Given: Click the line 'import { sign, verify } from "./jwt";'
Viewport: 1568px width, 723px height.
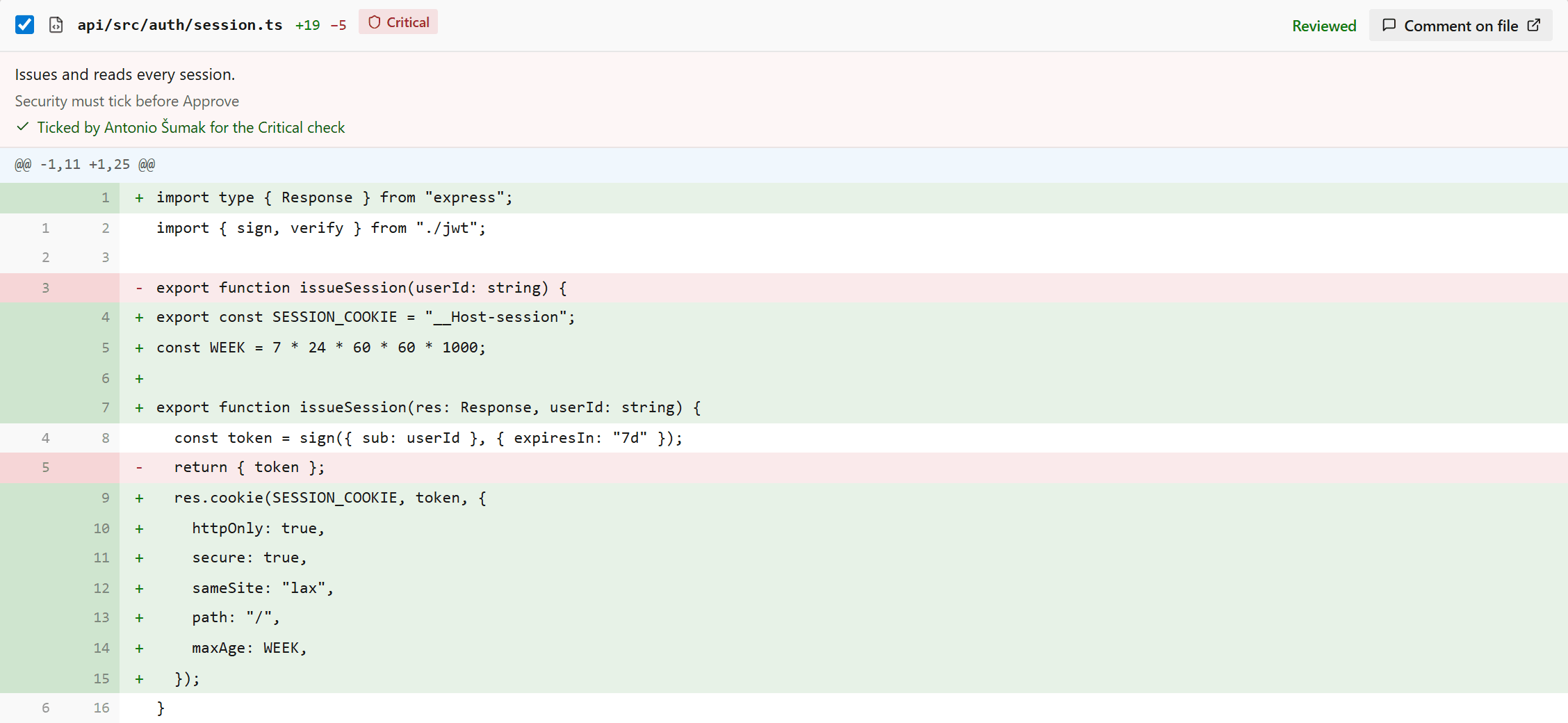Looking at the screenshot, I should pyautogui.click(x=784, y=228).
